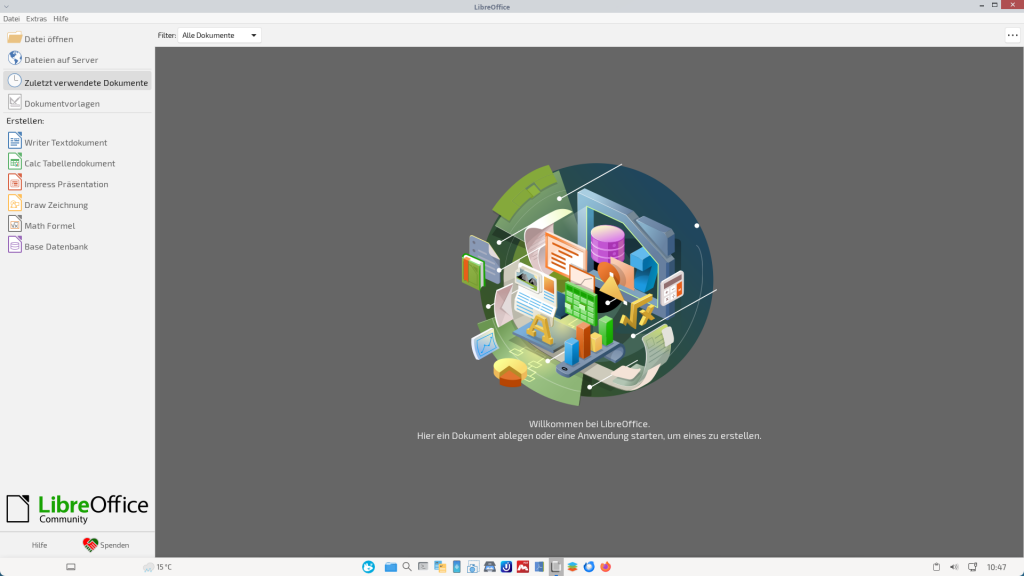
Task: Open the volume control in system tray
Action: click(953, 567)
